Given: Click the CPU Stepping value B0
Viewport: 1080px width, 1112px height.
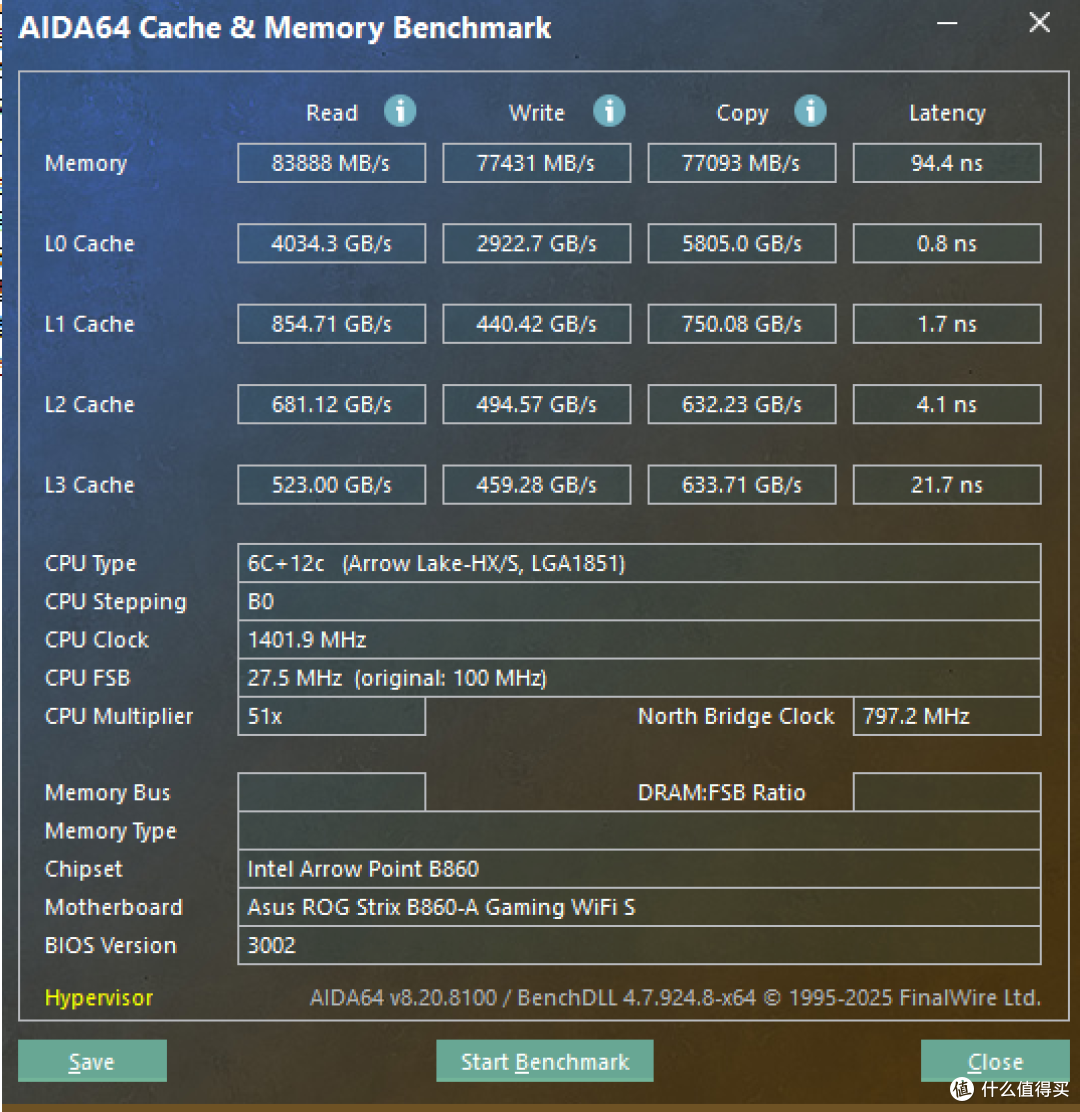Looking at the screenshot, I should (x=639, y=601).
